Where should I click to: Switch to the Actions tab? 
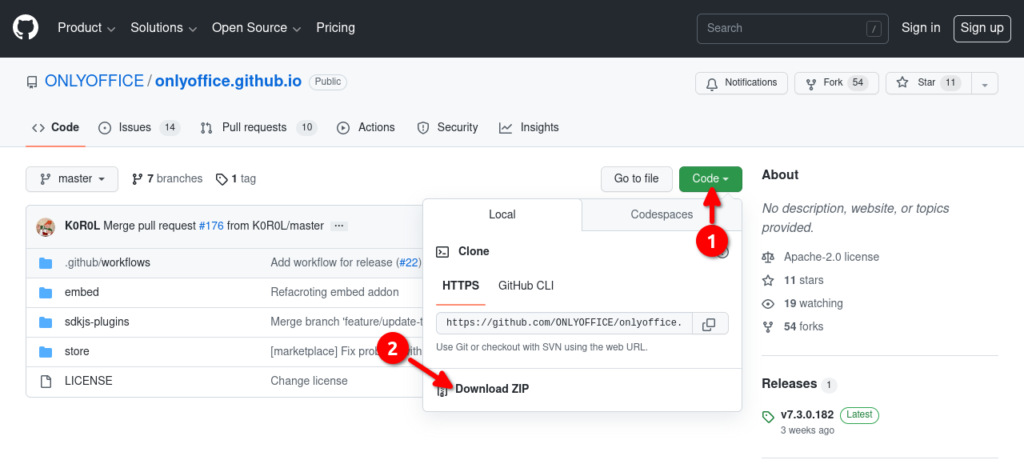pos(366,127)
